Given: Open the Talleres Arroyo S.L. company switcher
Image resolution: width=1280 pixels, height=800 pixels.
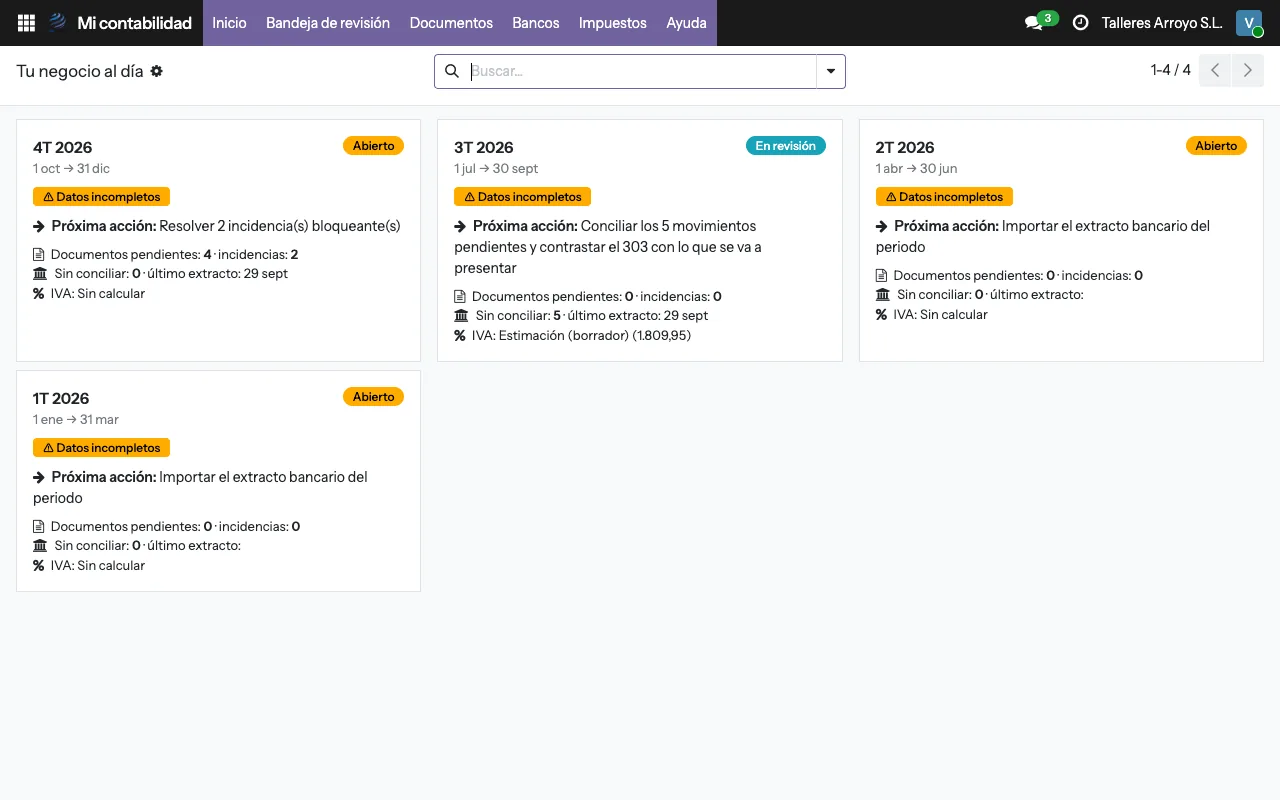Looking at the screenshot, I should pyautogui.click(x=1162, y=23).
